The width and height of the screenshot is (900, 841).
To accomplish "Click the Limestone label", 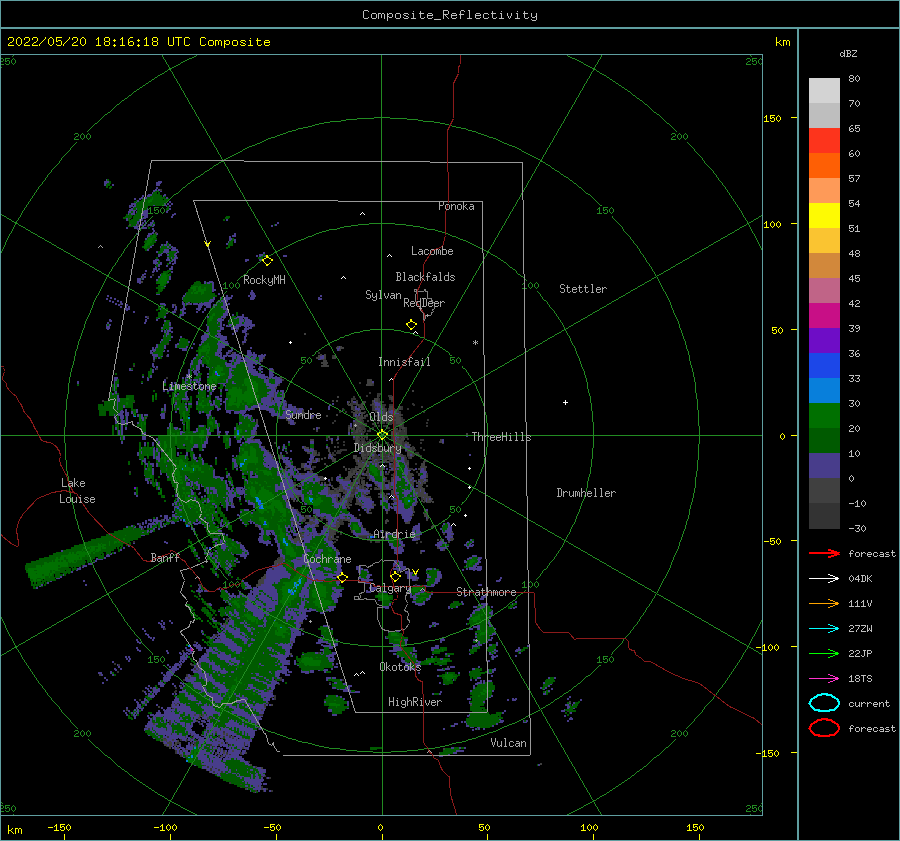I will pos(189,386).
